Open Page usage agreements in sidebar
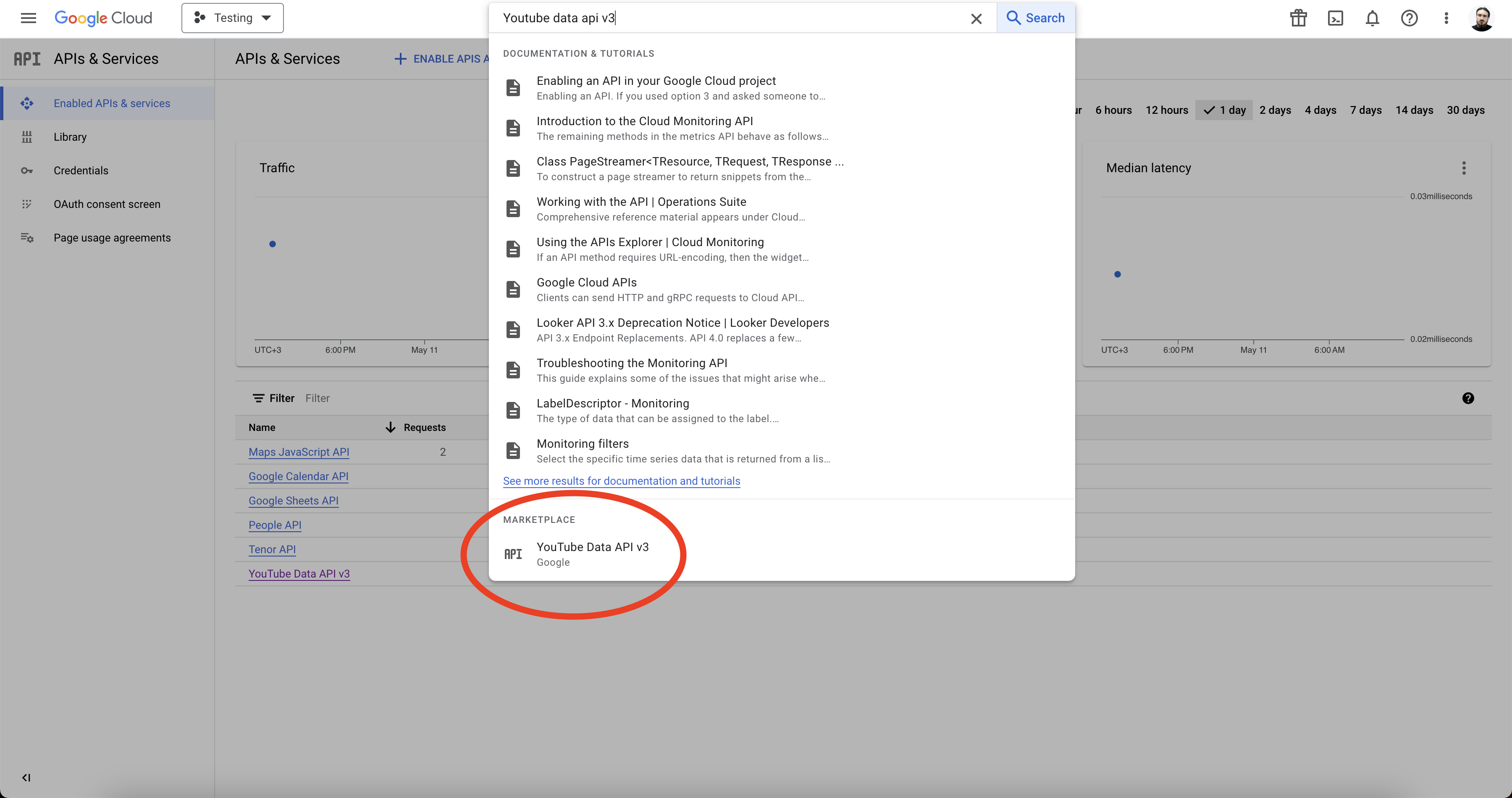 [108, 238]
